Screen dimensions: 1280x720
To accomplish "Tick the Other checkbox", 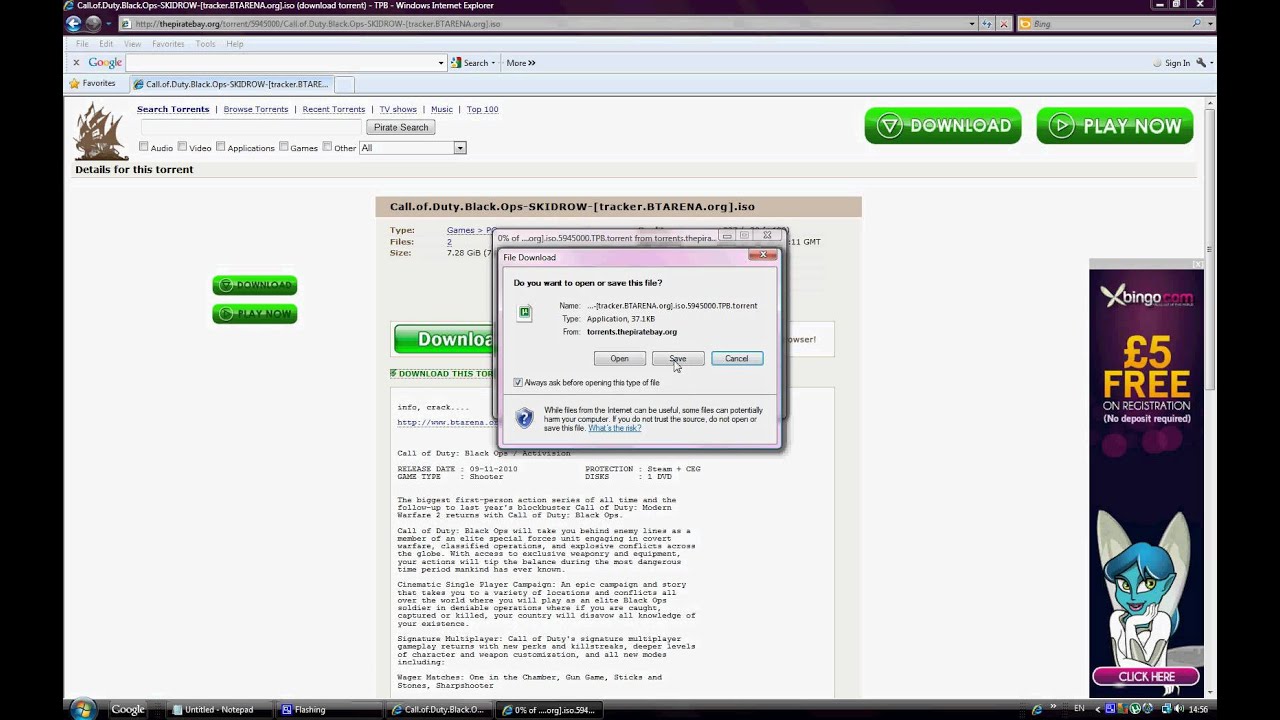I will click(x=327, y=147).
